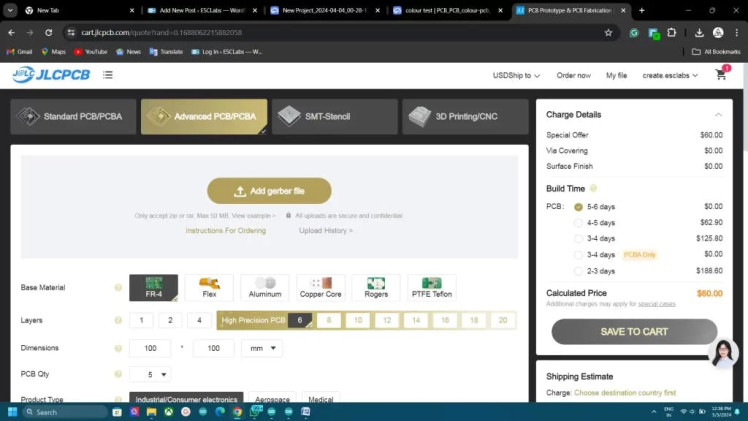
Task: Choose Aluminum base material
Action: click(265, 288)
